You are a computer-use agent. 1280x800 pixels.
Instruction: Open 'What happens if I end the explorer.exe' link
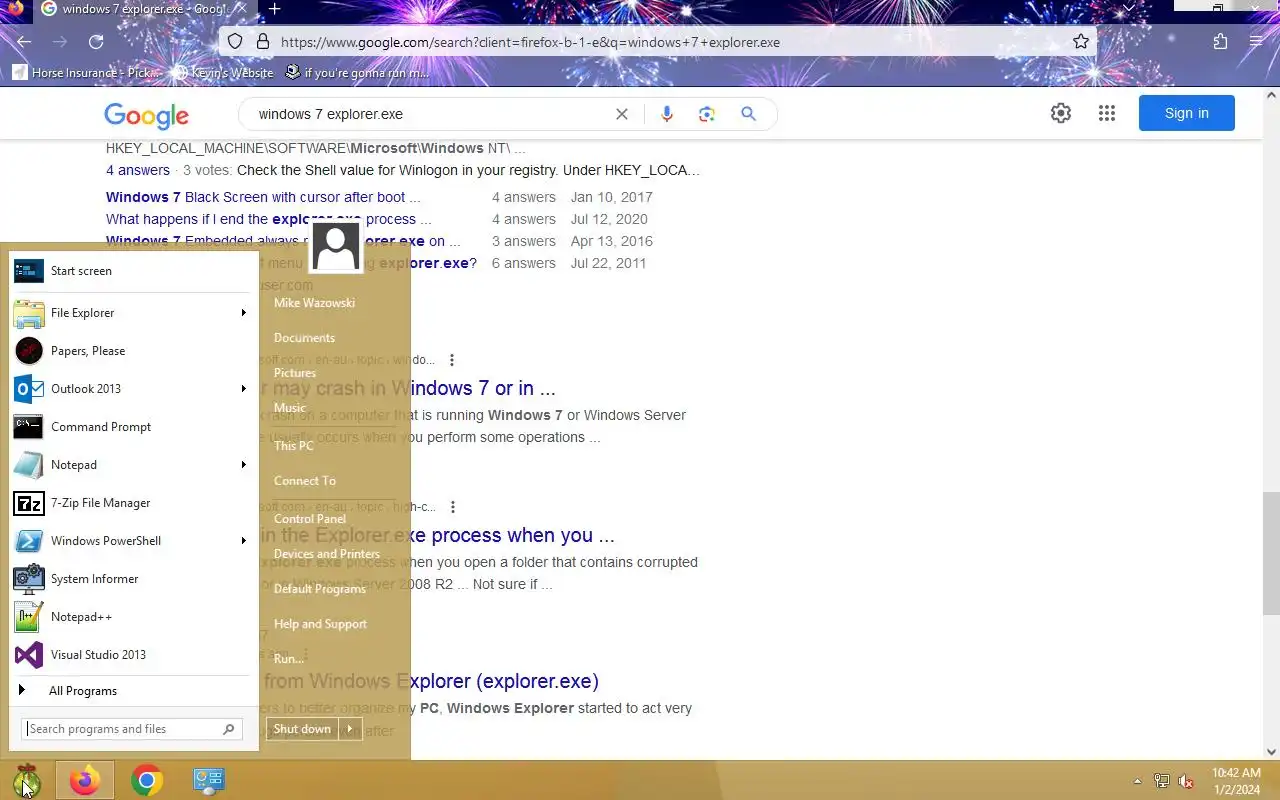point(269,219)
